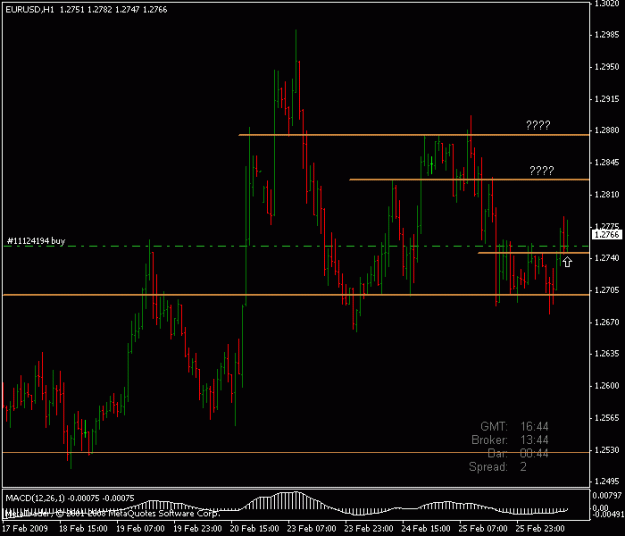Viewport: 625px width, 536px height.
Task: Click the upper ???? text label
Action: click(x=538, y=125)
